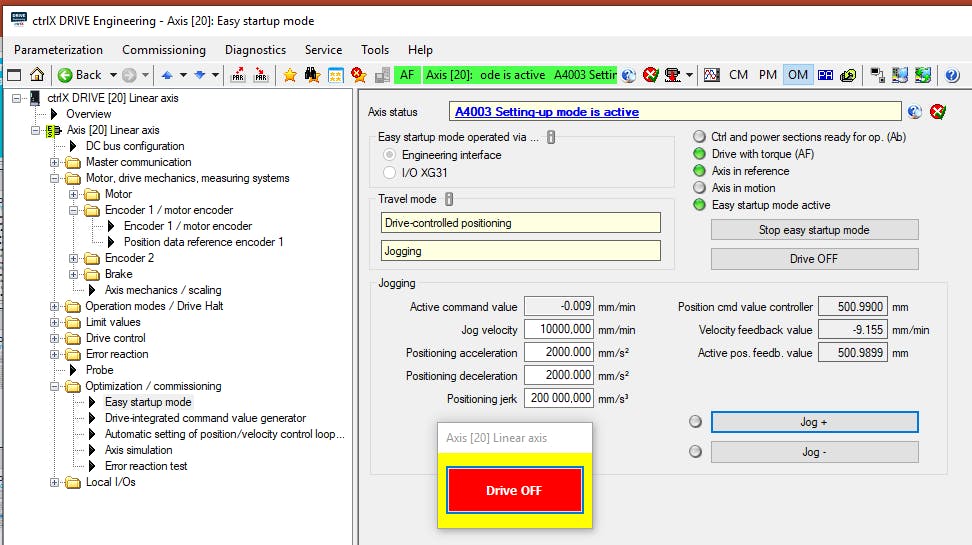This screenshot has height=545, width=972.
Task: Select Position data reference encoder 1
Action: tap(203, 242)
